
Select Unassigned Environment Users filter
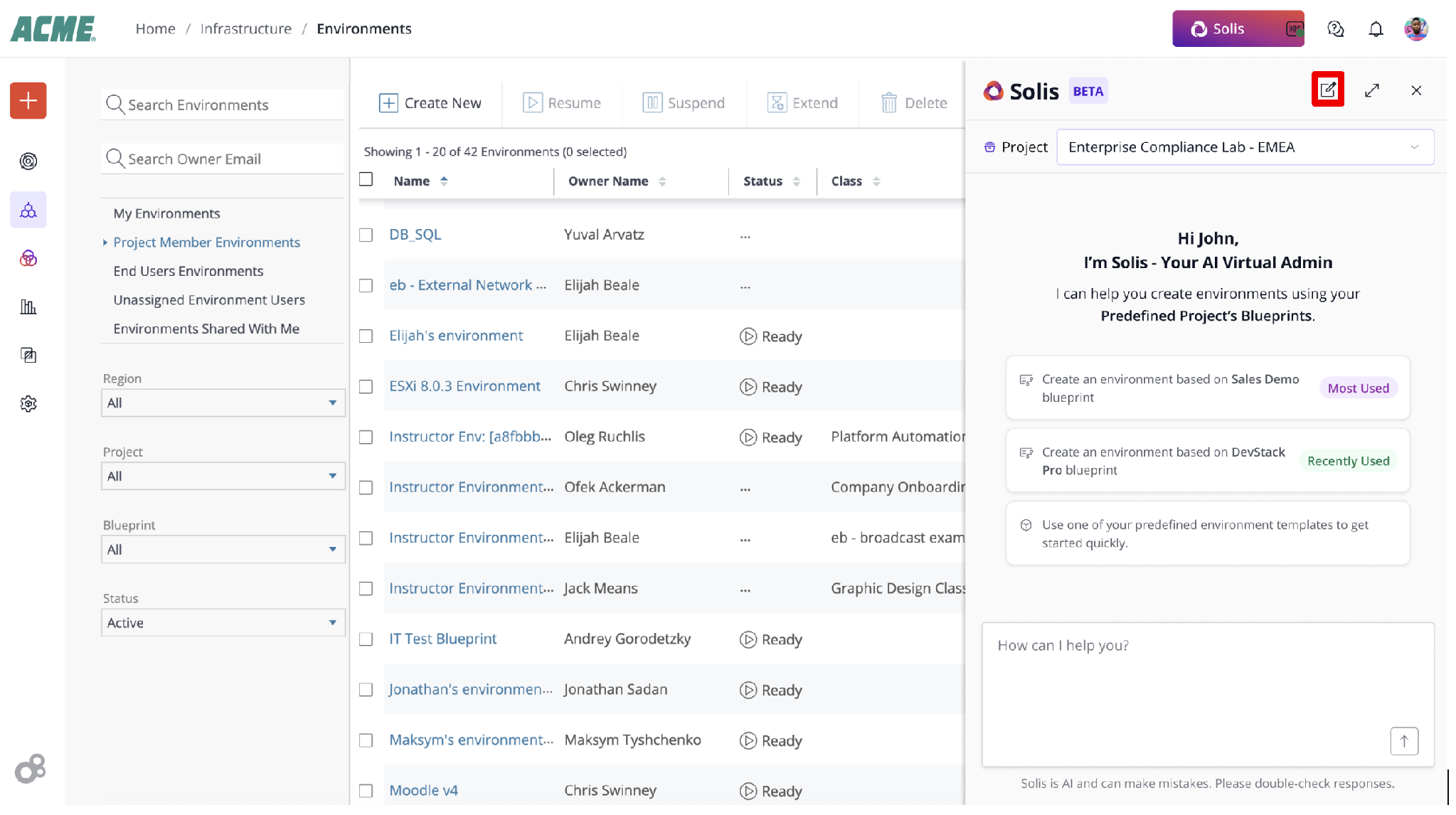coord(209,300)
